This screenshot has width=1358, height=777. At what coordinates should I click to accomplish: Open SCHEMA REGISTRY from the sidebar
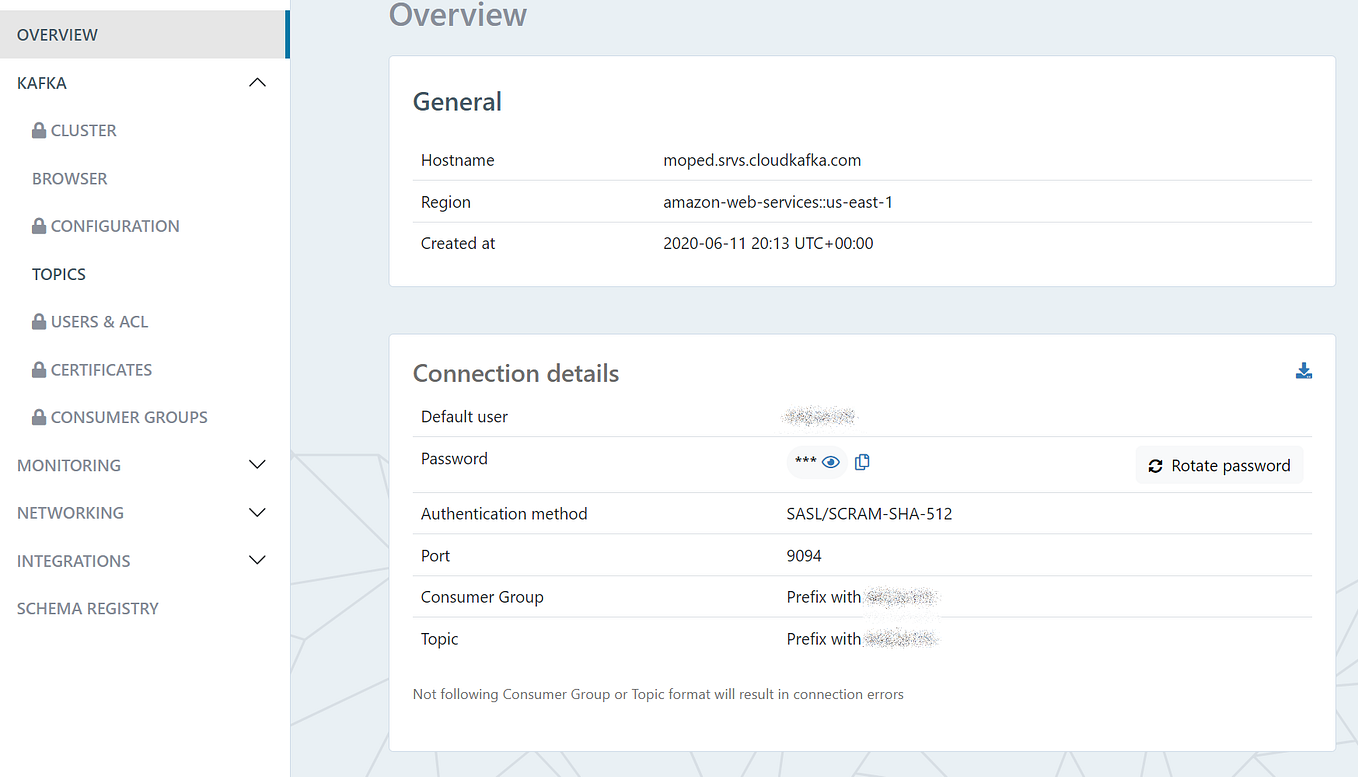coord(87,608)
